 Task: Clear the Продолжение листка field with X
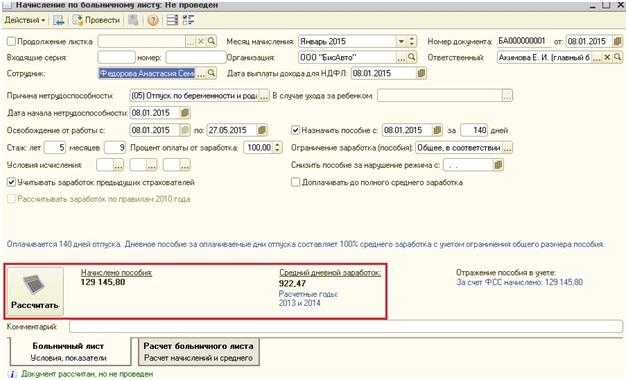[201, 41]
